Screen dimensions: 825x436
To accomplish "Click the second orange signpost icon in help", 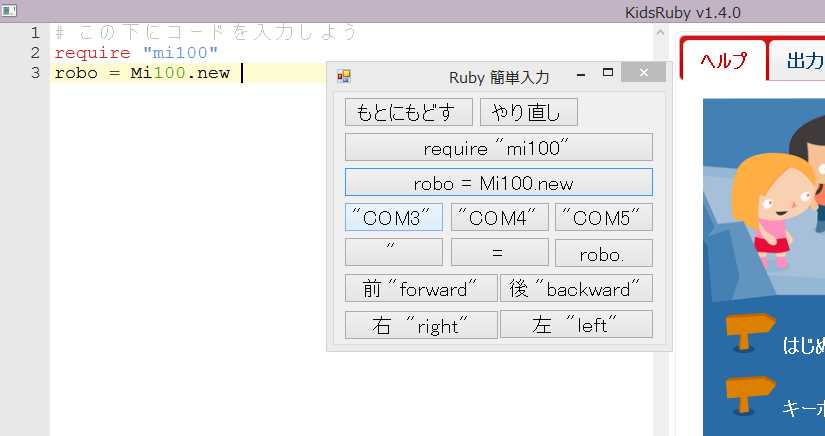I will point(749,396).
